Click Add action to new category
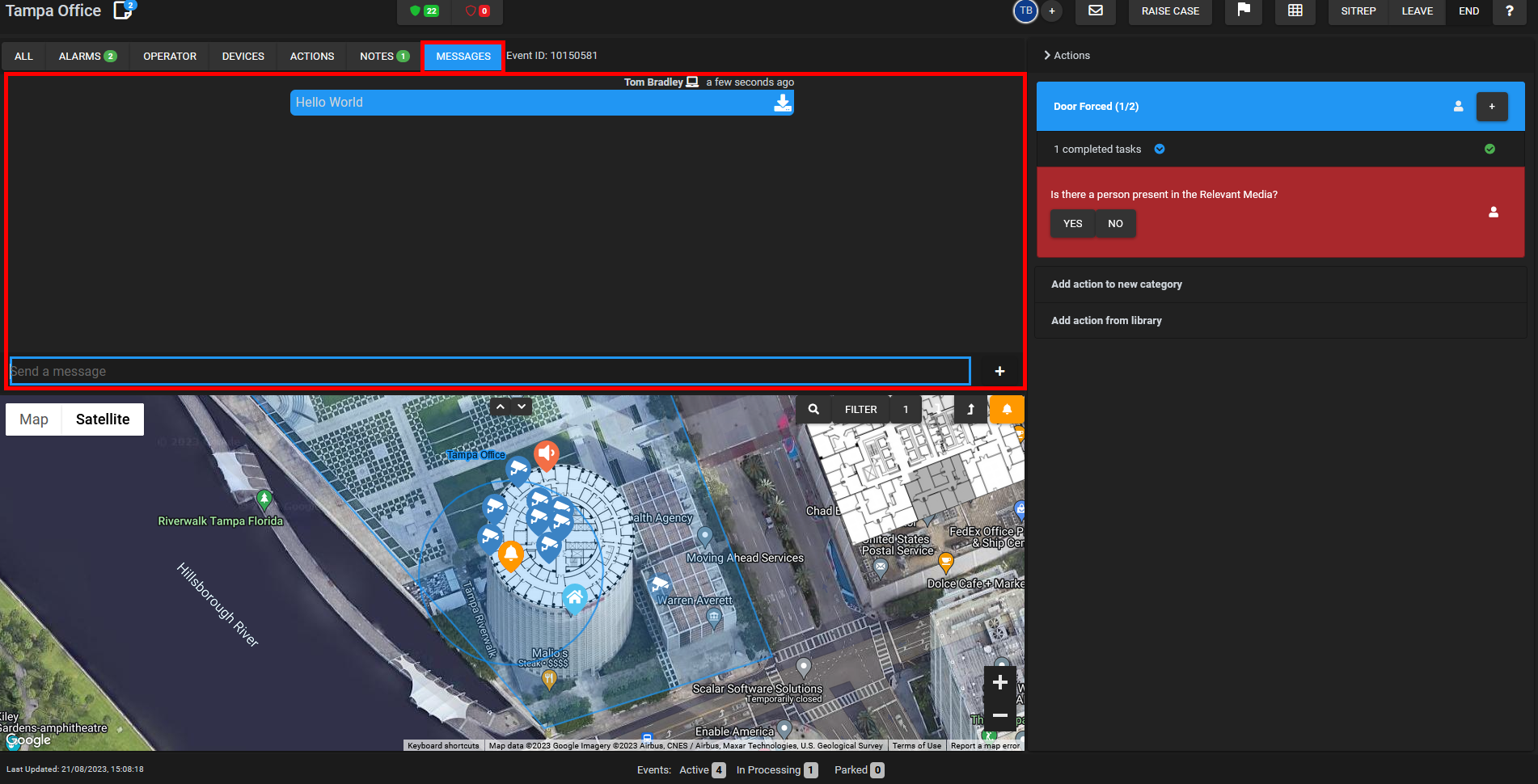Viewport: 1538px width, 784px height. (1280, 285)
